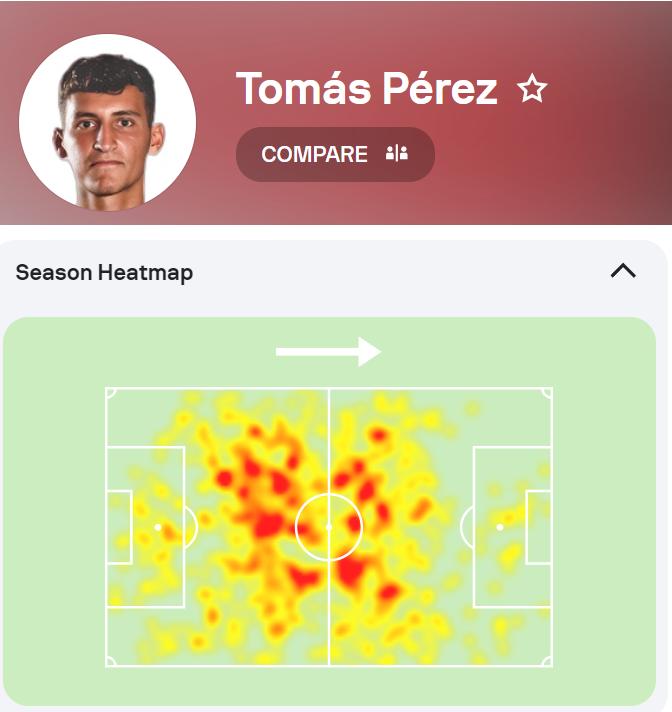
Task: Click the Tomás Pérez name heading
Action: tap(366, 90)
